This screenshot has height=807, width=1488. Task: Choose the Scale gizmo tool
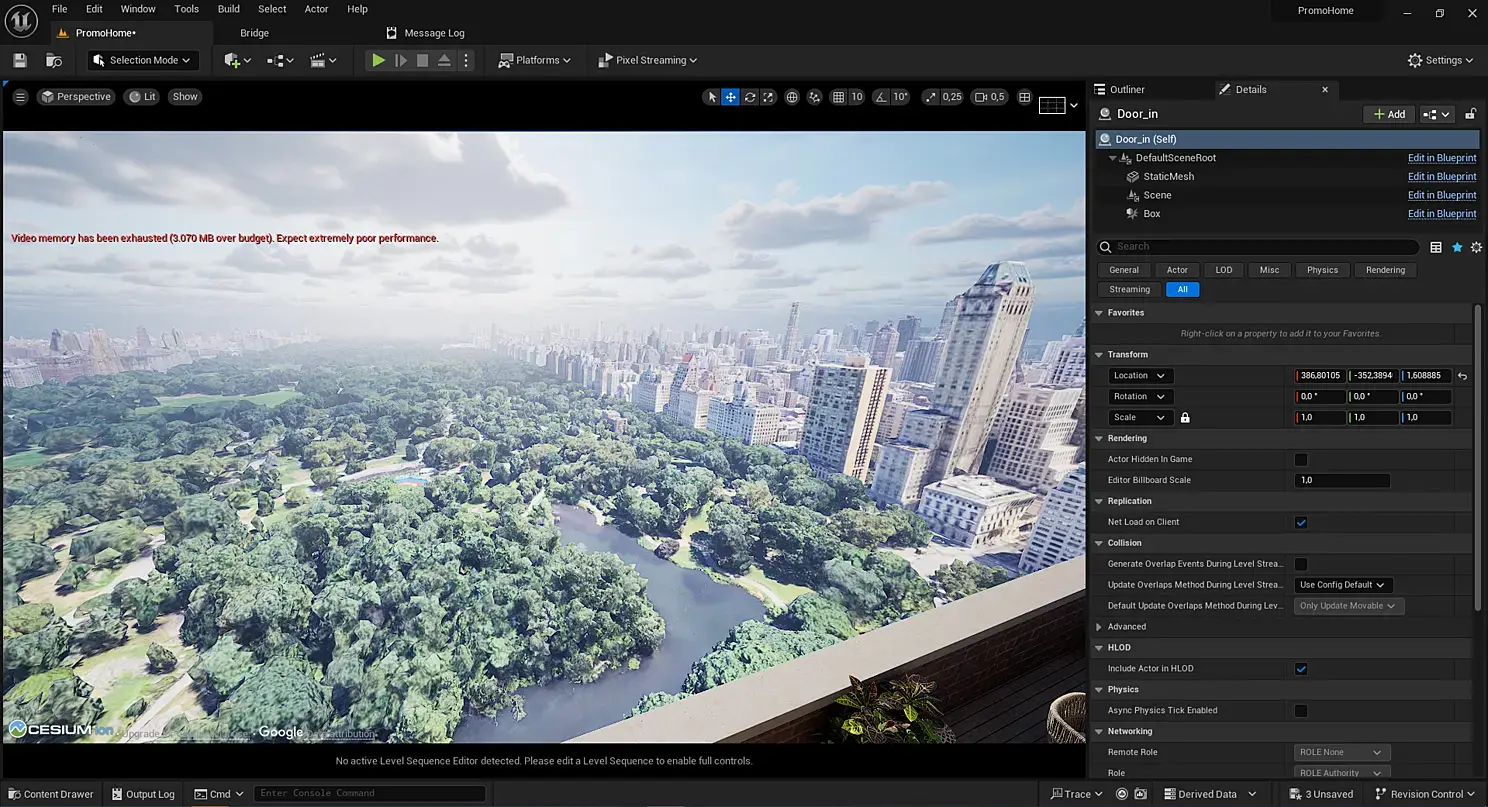[x=768, y=97]
